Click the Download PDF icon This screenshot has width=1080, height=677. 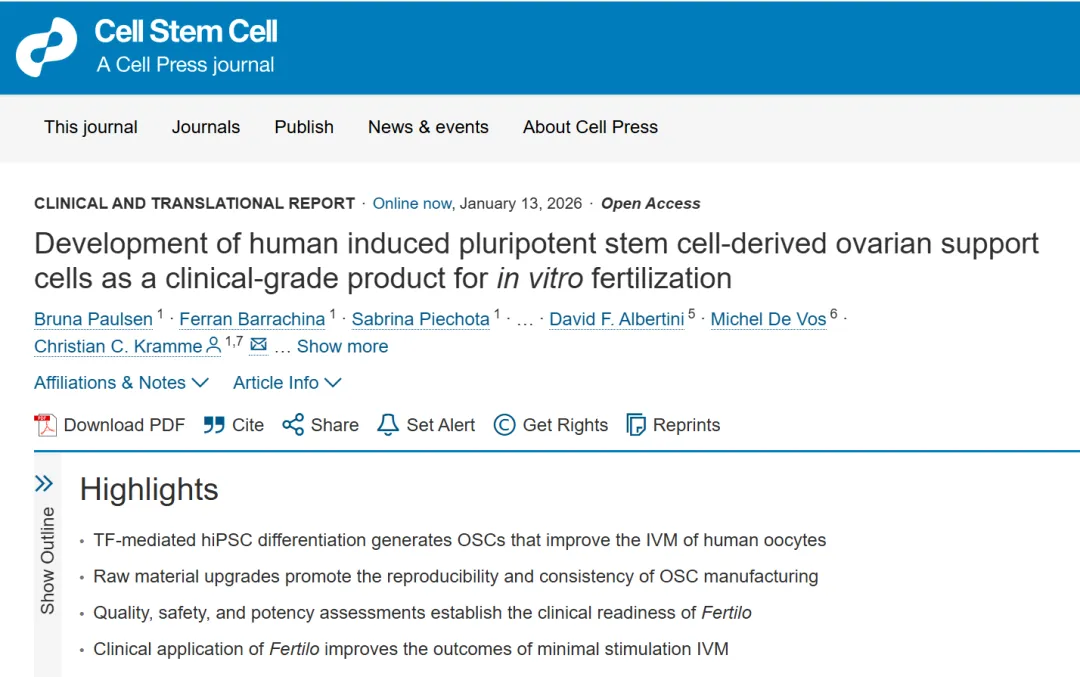(x=46, y=425)
